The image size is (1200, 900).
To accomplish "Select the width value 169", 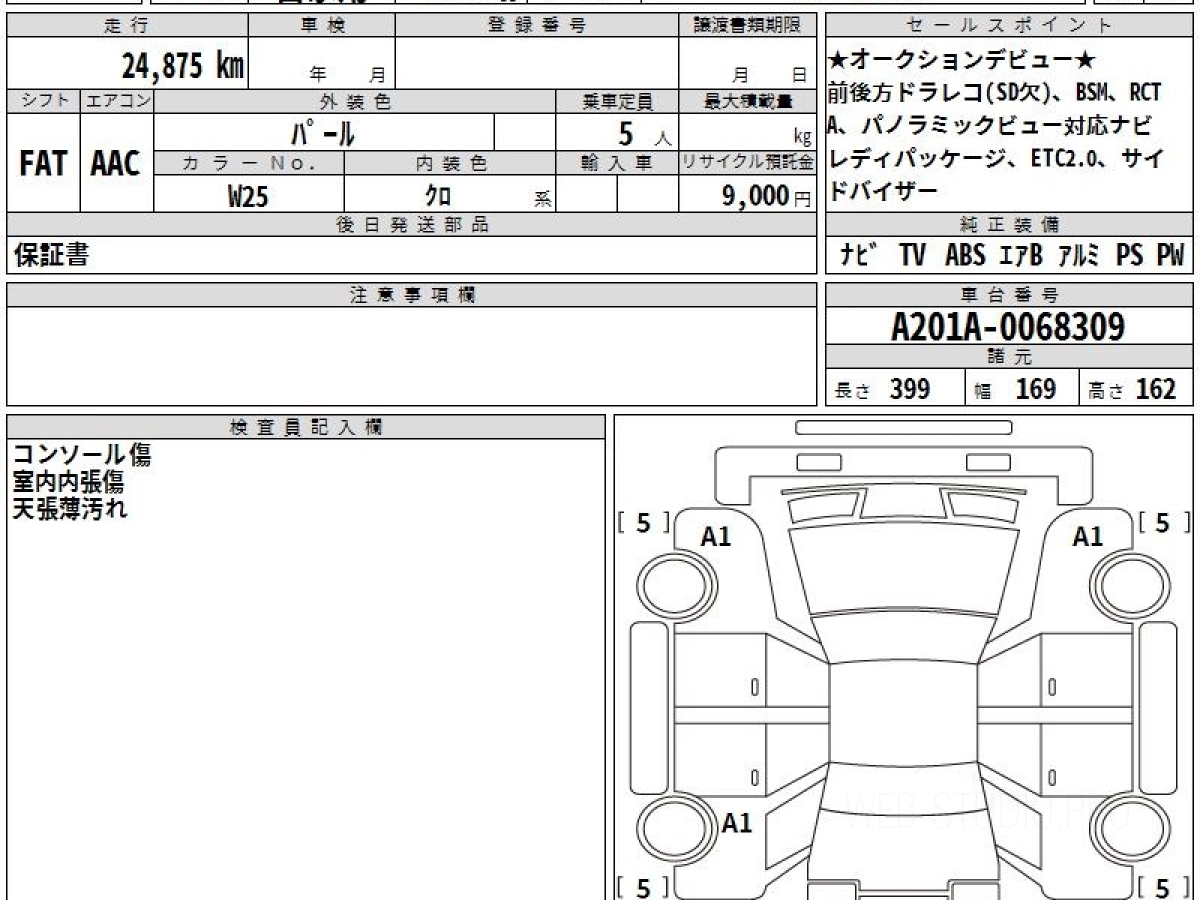I will tap(1035, 389).
